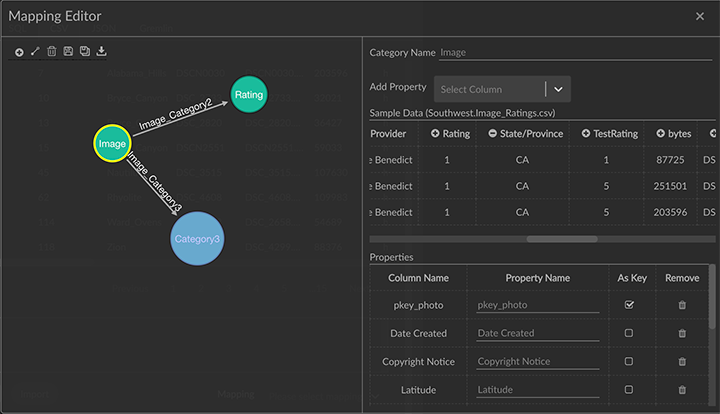Viewport: 720px width, 414px height.
Task: Uncheck As Key for pkey_photo
Action: 628,305
